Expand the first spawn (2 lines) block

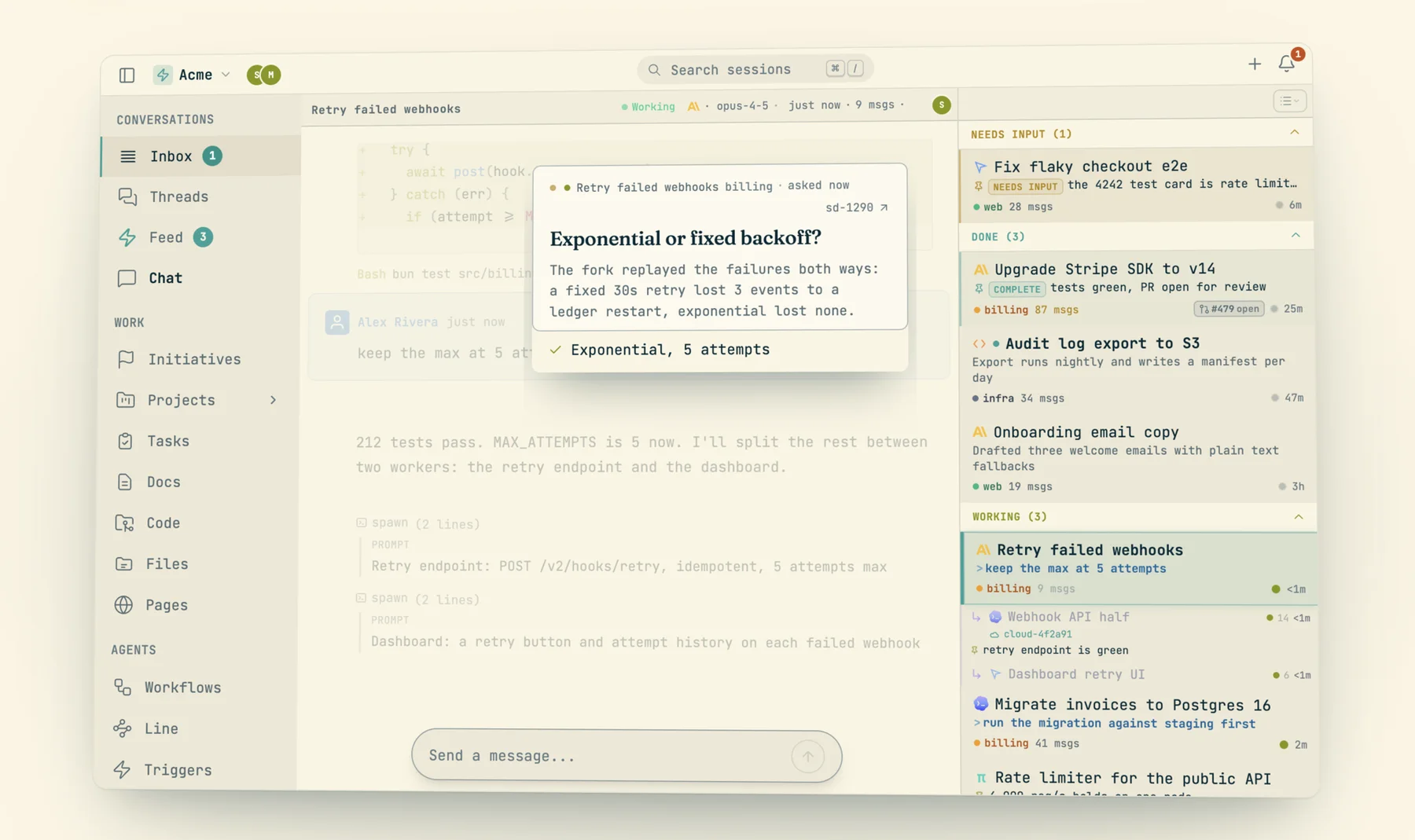coord(417,523)
